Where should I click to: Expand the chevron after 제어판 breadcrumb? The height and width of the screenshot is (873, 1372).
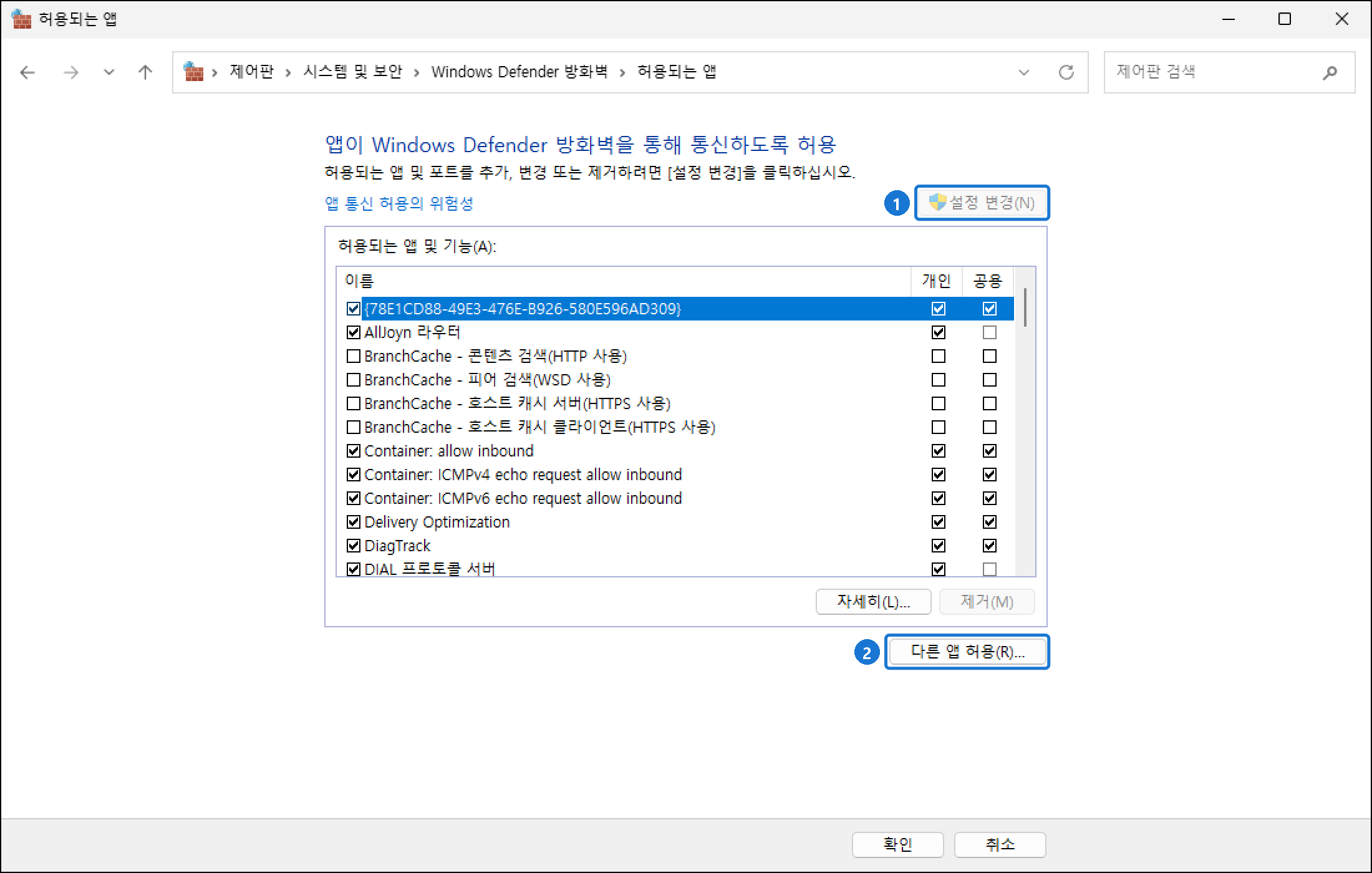tap(288, 73)
